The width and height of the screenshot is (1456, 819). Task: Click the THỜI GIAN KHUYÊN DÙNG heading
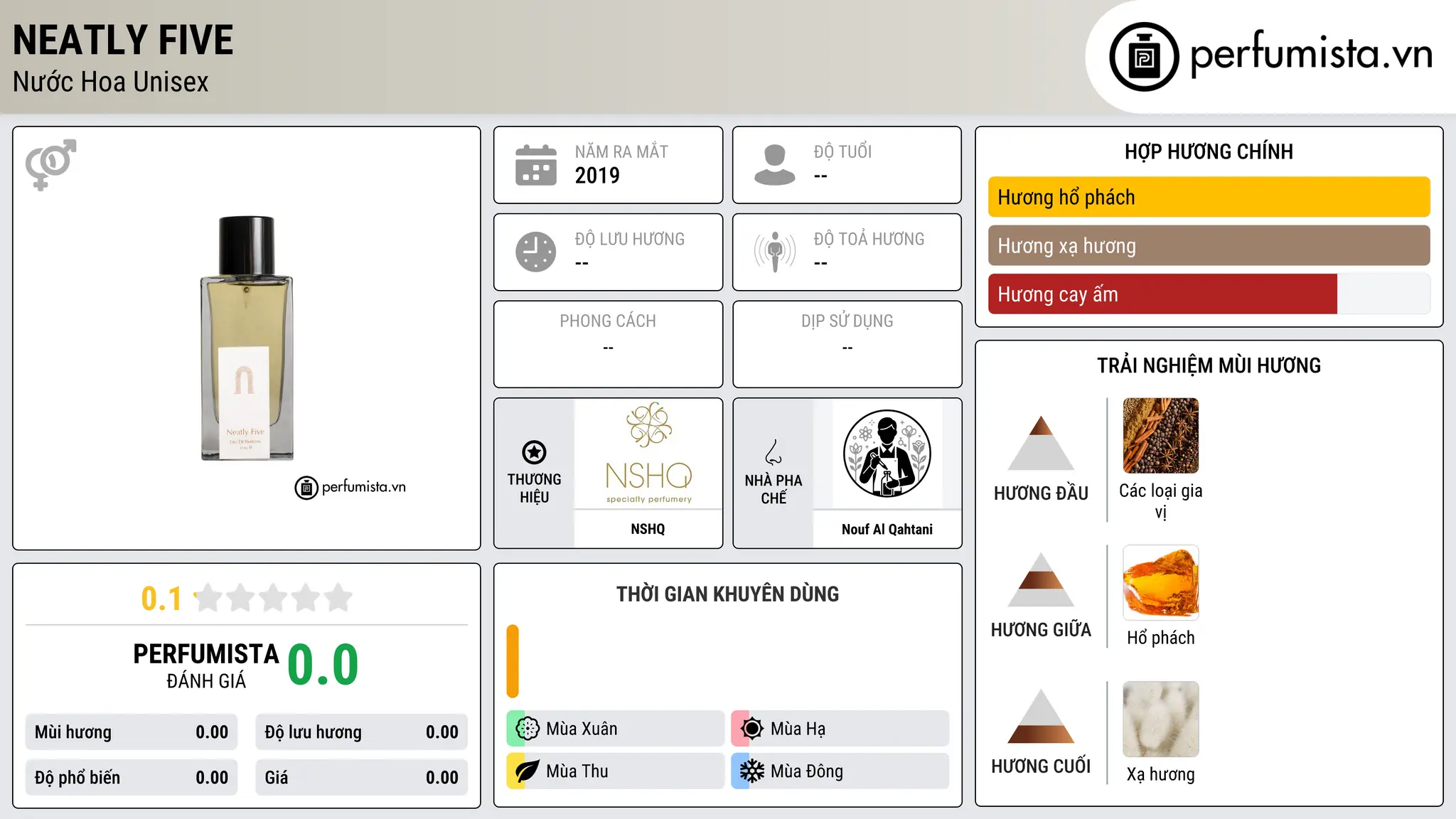(x=728, y=594)
